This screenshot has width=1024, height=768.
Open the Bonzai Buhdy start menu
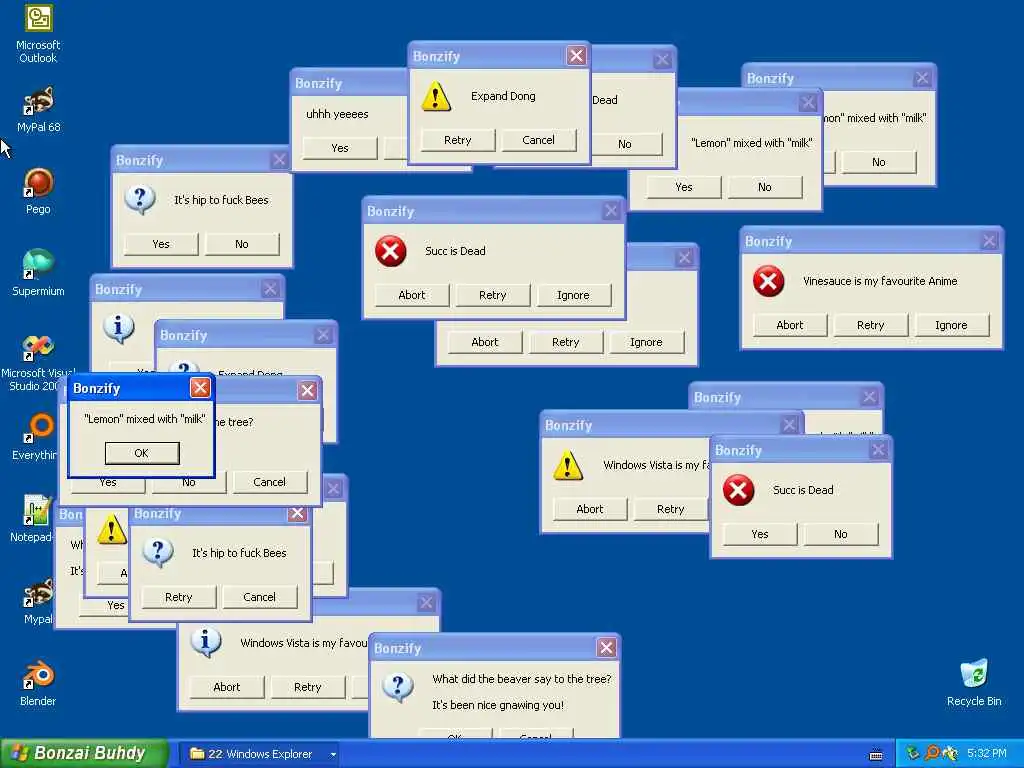(84, 754)
